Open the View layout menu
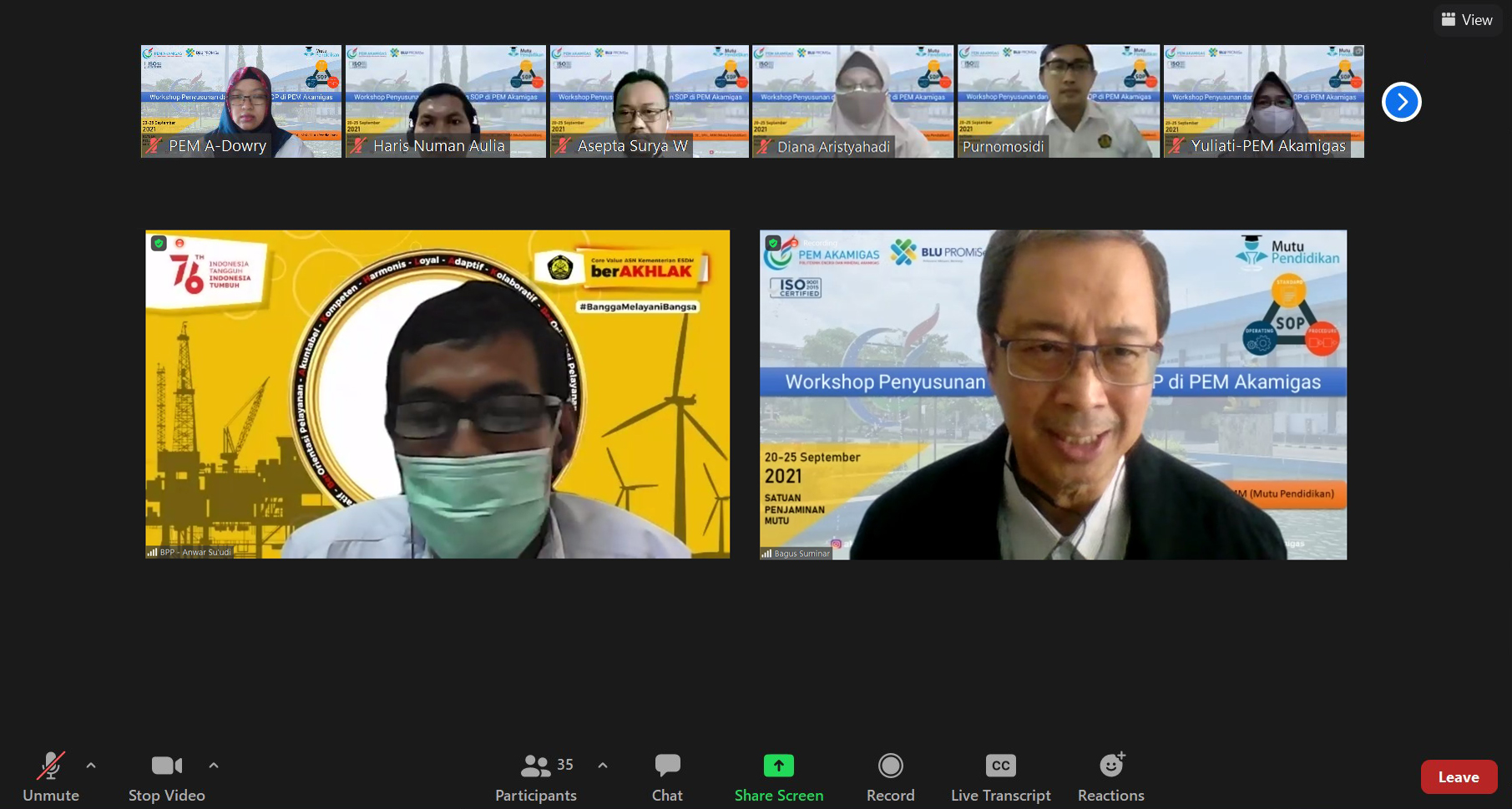Screen dimensions: 1512x809 1467,19
